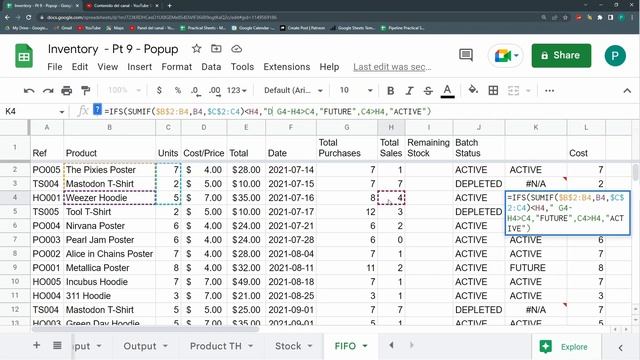Increase decimal places
The image size is (640, 360).
pyautogui.click(x=215, y=91)
